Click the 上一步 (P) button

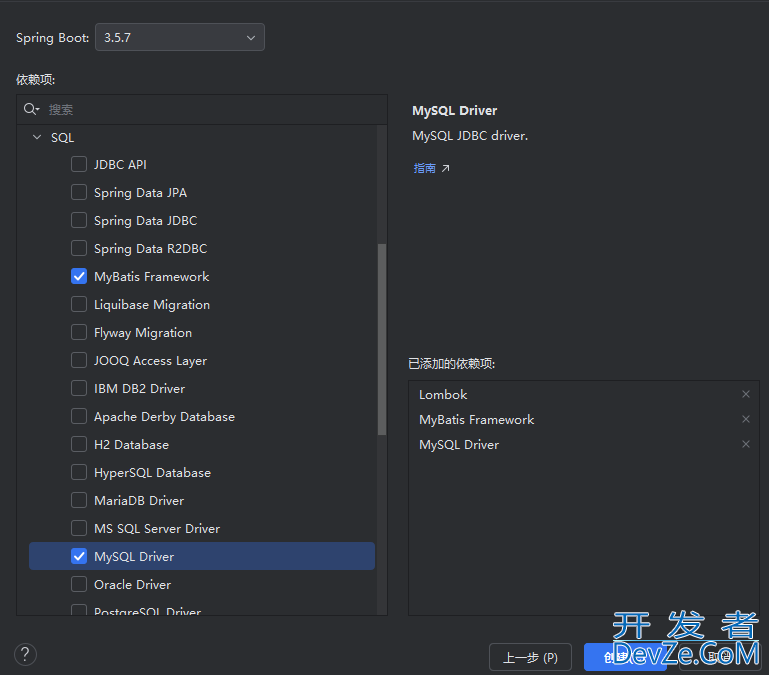coord(530,657)
